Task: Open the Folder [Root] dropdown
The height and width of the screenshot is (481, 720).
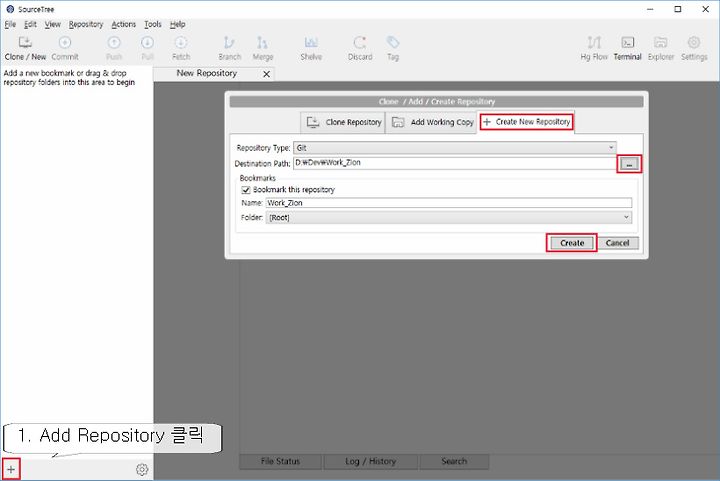Action: pyautogui.click(x=449, y=218)
